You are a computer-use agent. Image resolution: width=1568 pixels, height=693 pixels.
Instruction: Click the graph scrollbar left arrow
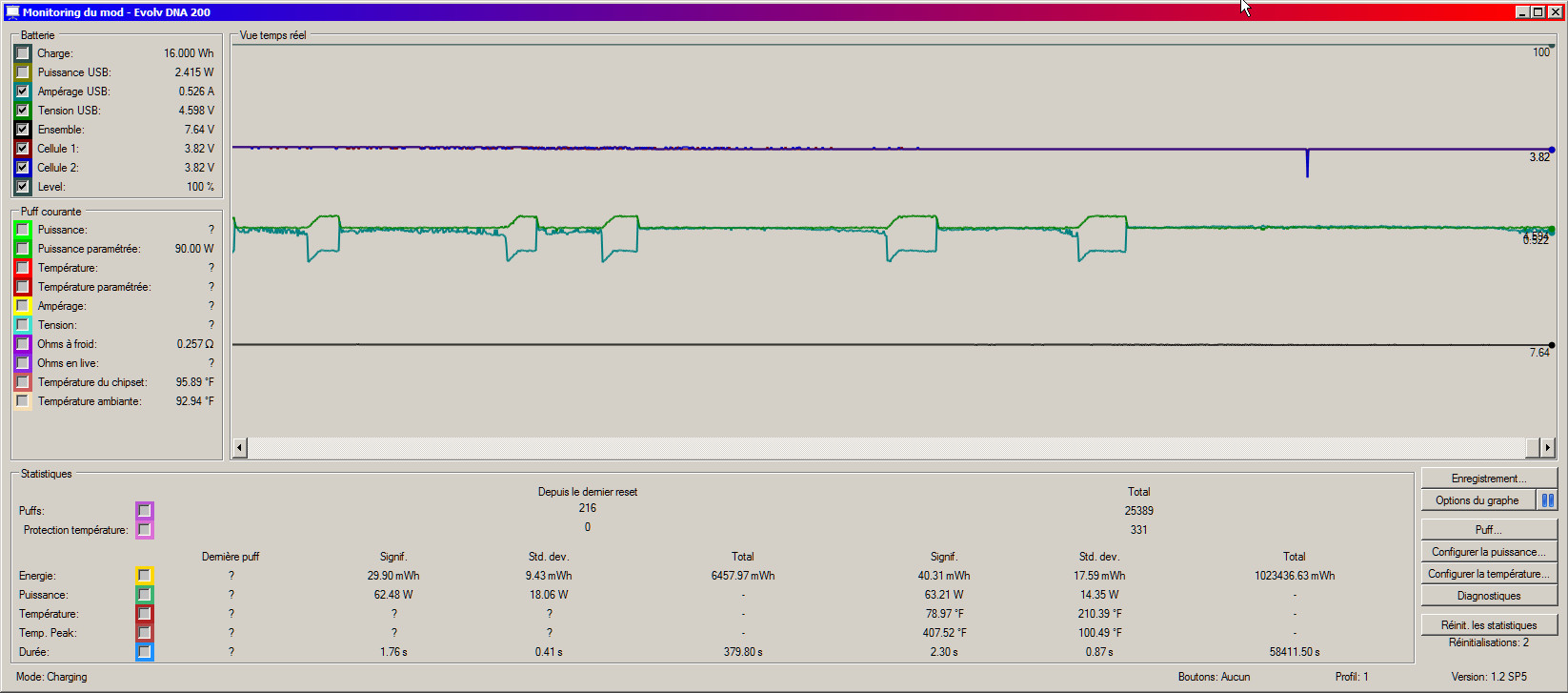tap(240, 447)
